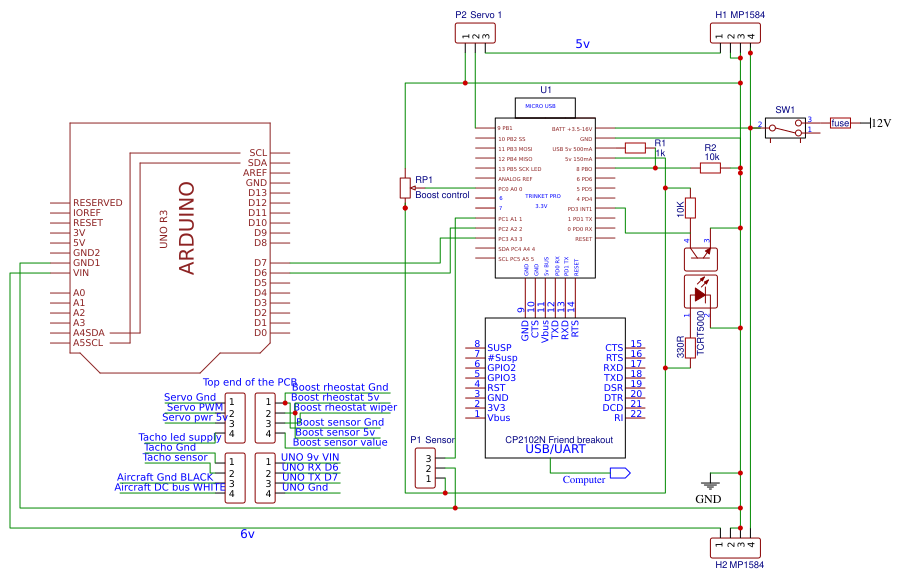Select the Computer port flag

[620, 472]
